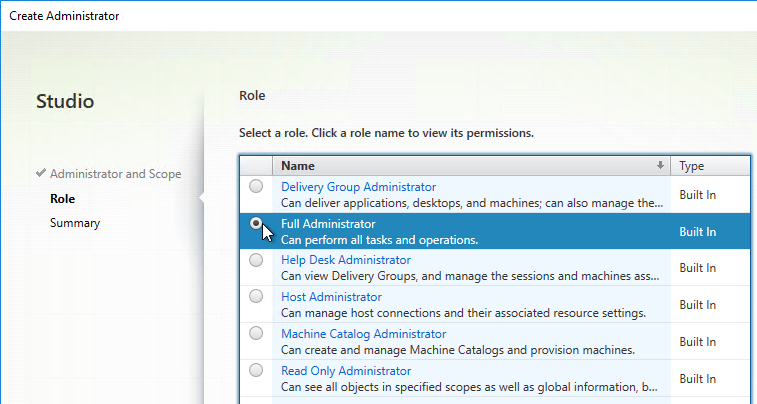The height and width of the screenshot is (404, 757).
Task: Click Built In cell for Help Desk Administrator
Action: (x=698, y=268)
